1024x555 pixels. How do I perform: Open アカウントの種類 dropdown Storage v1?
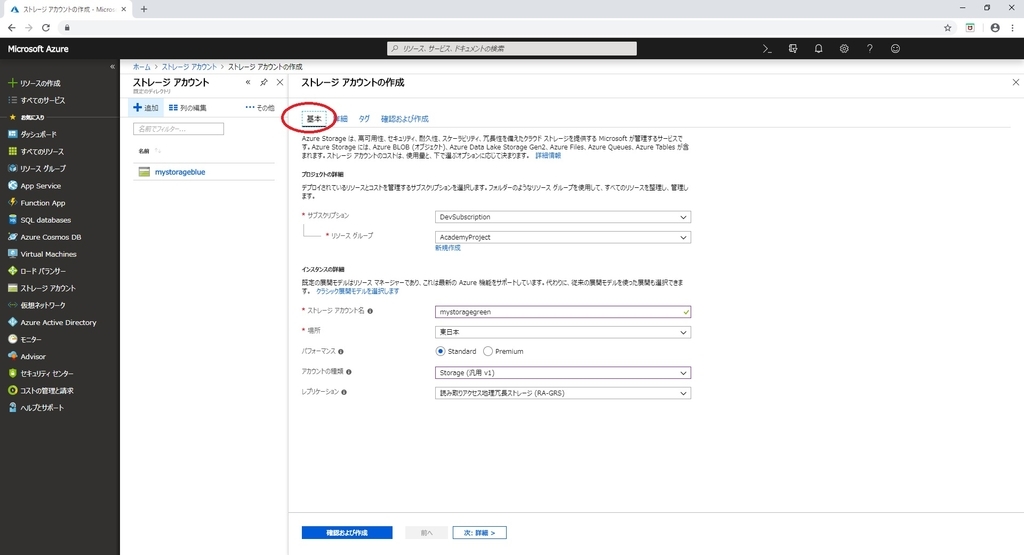tap(563, 373)
